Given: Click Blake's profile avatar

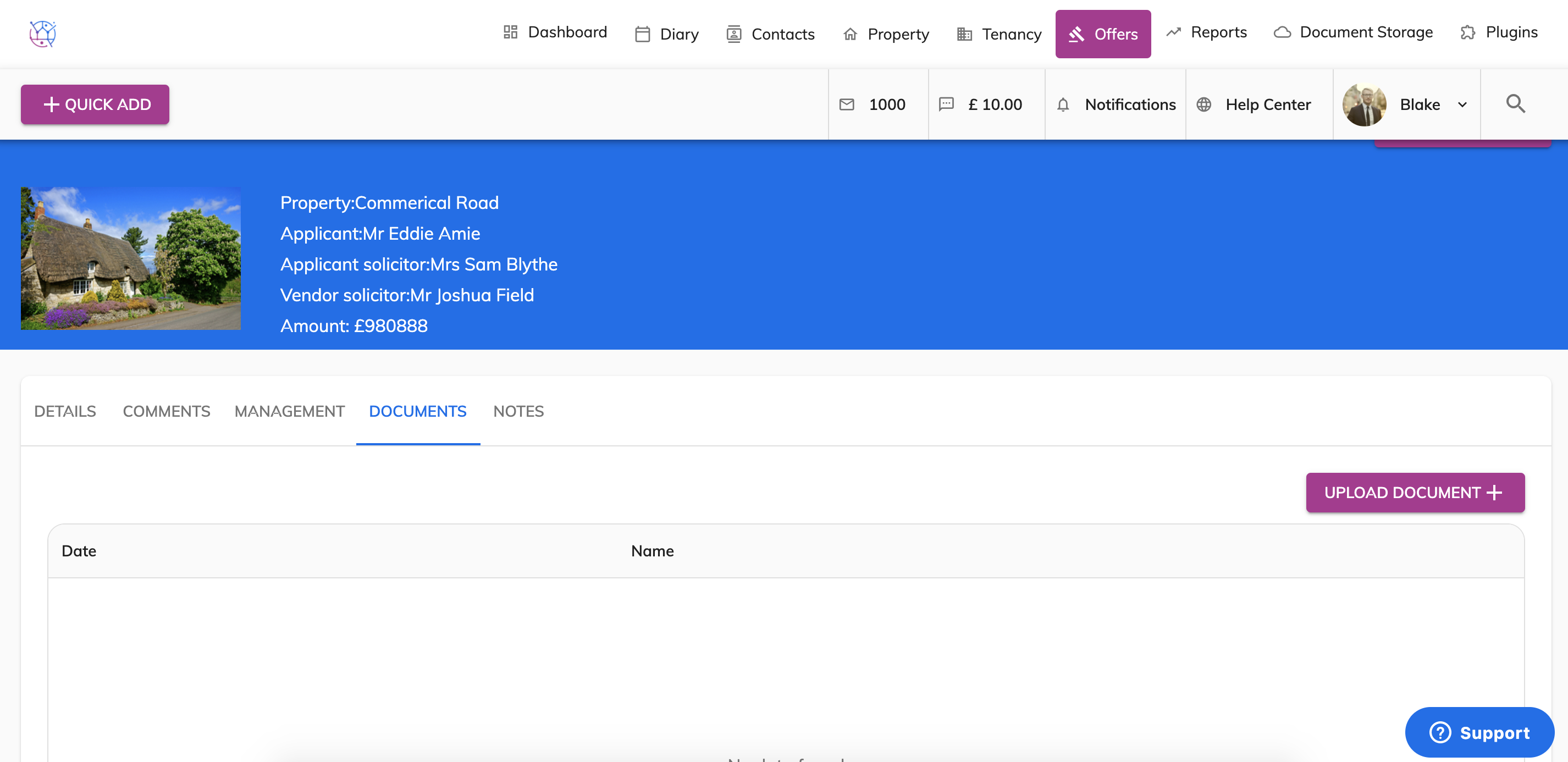Looking at the screenshot, I should point(1364,104).
